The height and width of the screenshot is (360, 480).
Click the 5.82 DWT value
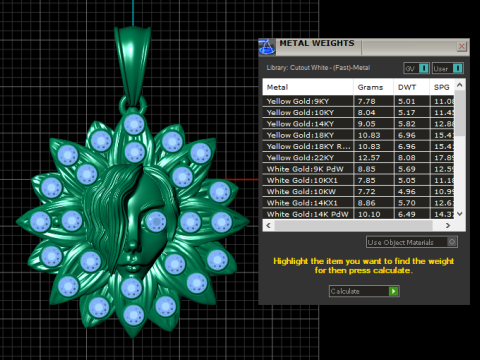407,124
